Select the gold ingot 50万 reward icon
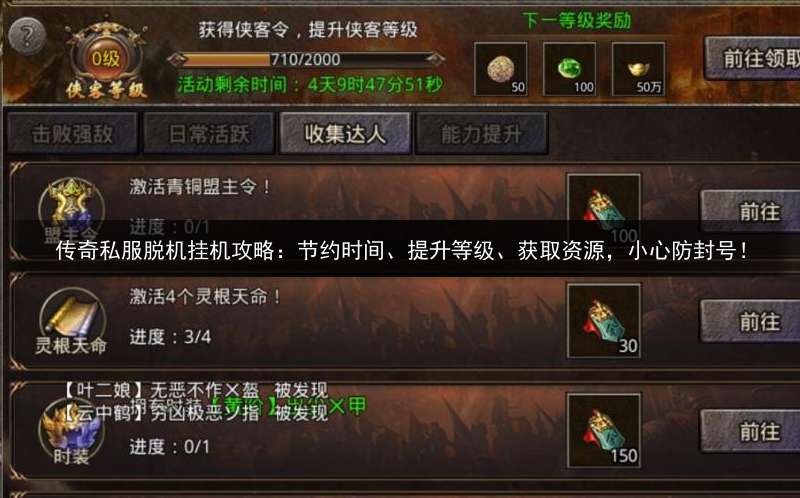This screenshot has width=800, height=498. tap(638, 69)
